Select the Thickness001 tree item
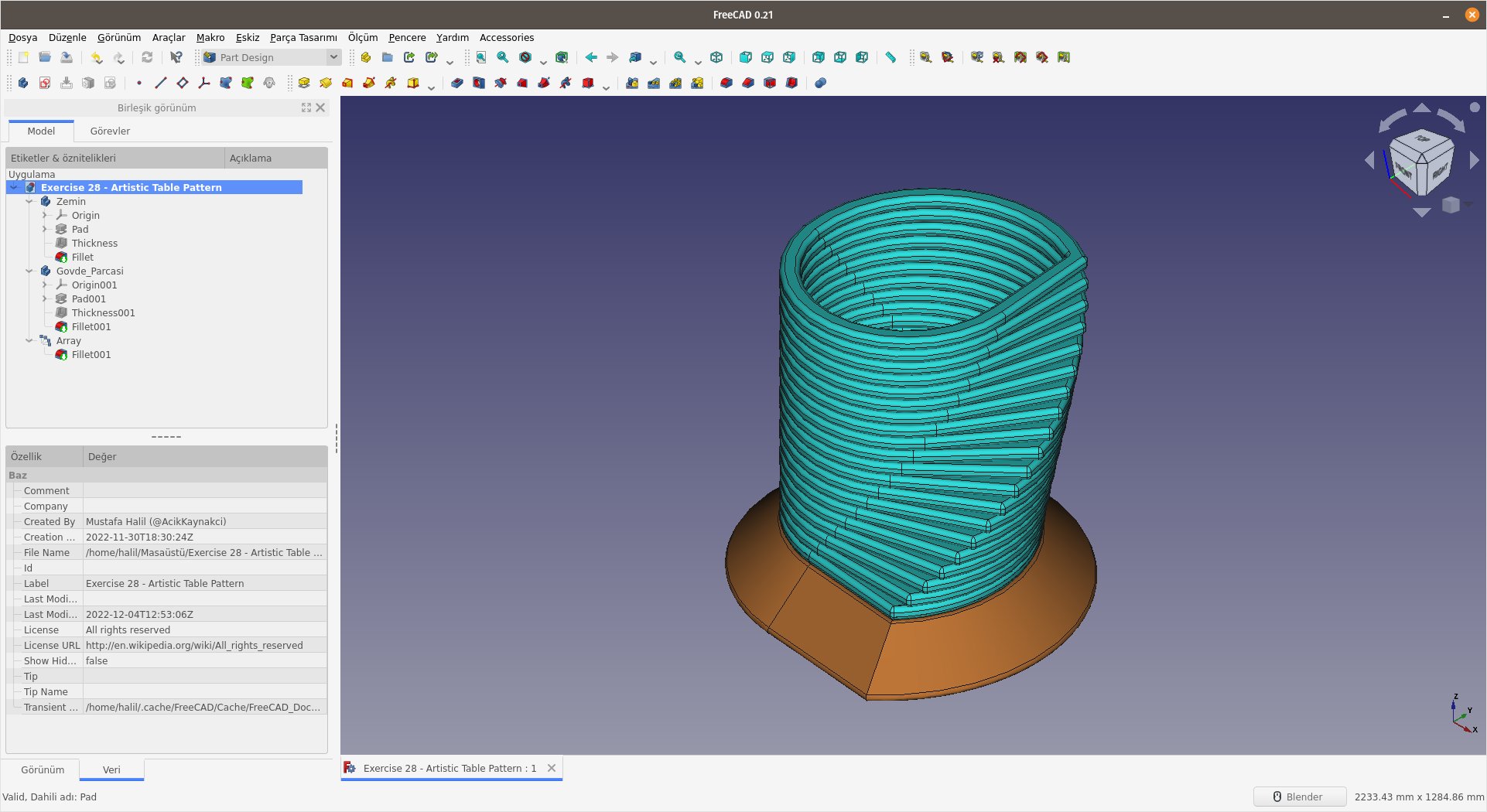 (103, 312)
